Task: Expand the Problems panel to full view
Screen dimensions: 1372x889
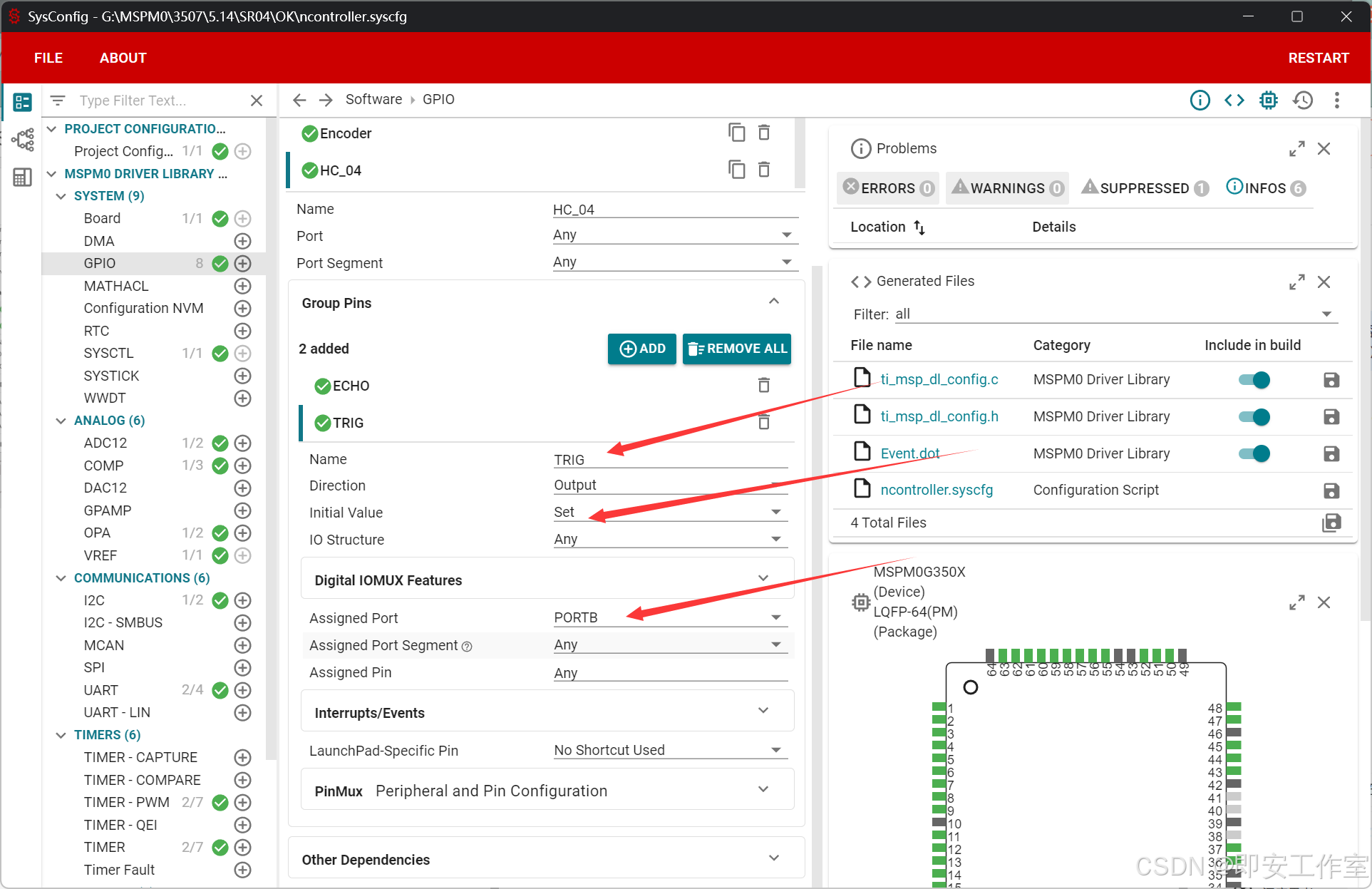Action: [1296, 148]
